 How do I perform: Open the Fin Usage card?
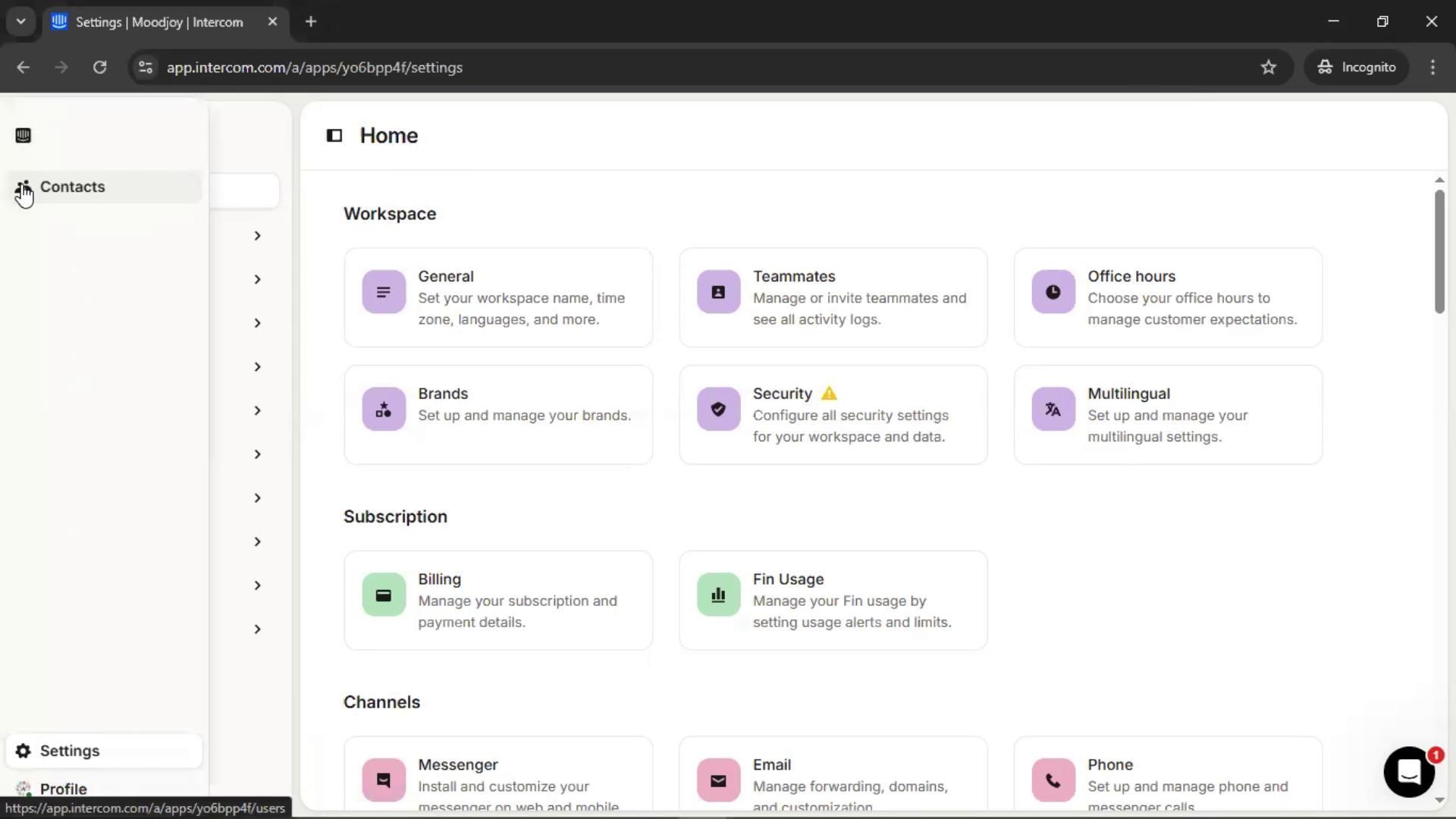pyautogui.click(x=833, y=600)
